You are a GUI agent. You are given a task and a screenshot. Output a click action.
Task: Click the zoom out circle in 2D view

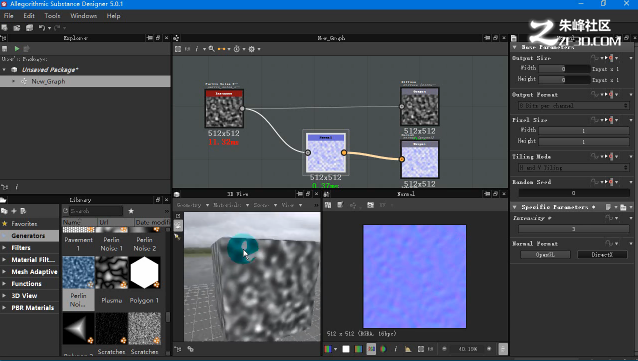[444, 349]
